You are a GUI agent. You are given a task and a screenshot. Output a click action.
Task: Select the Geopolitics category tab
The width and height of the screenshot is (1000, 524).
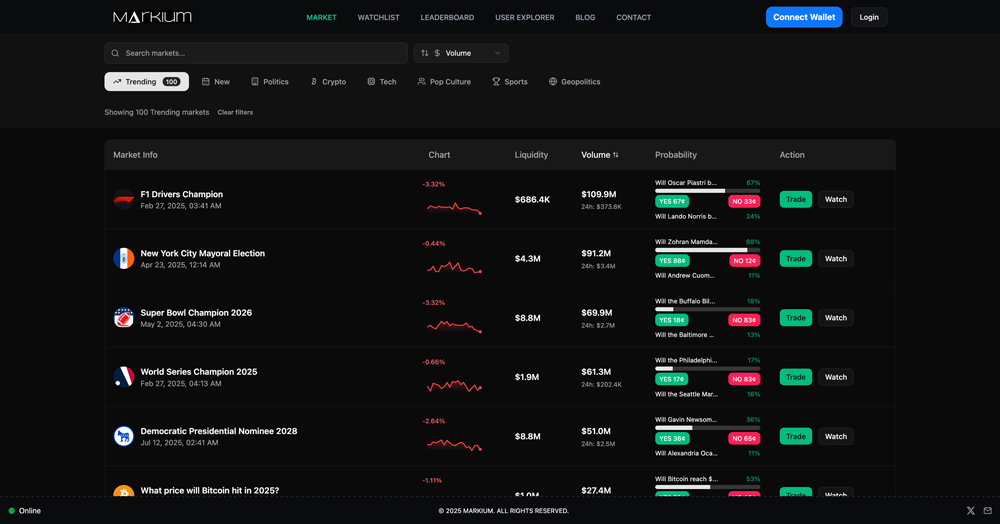coord(574,82)
